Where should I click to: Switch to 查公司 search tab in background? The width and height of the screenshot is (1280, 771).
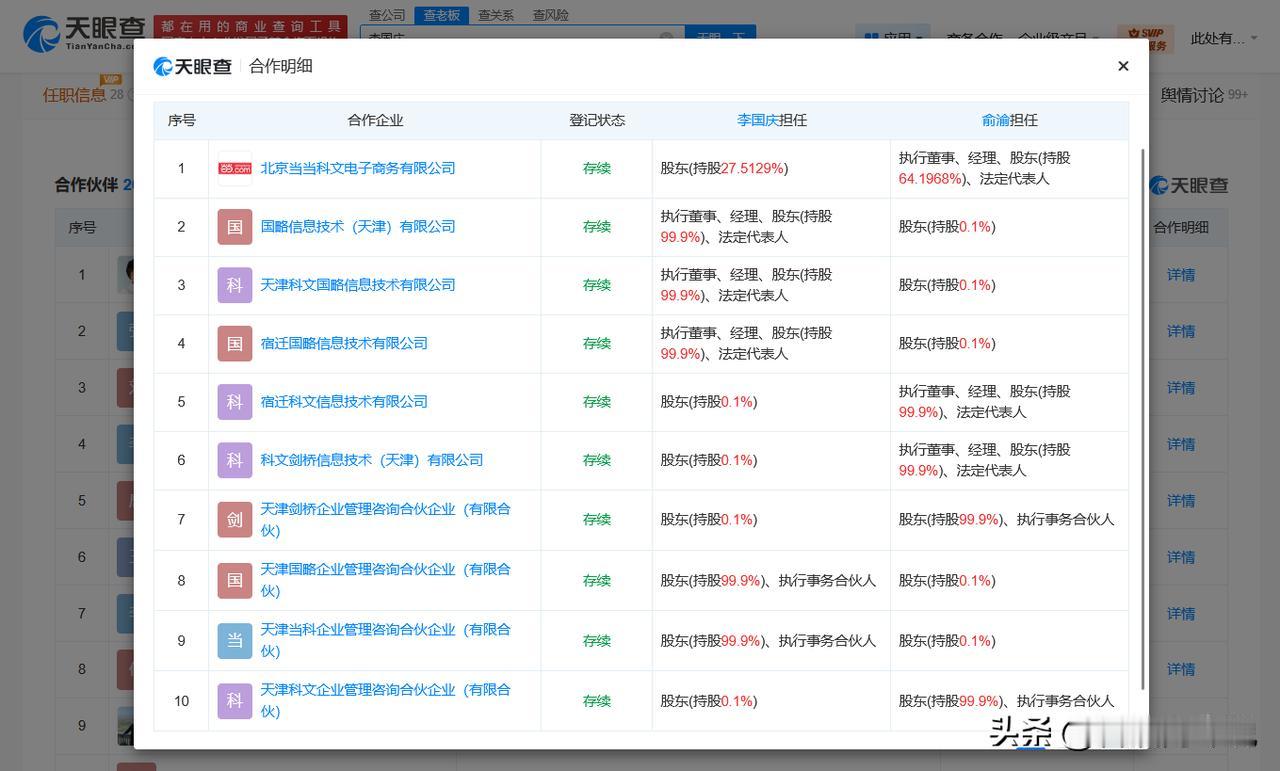pos(387,15)
